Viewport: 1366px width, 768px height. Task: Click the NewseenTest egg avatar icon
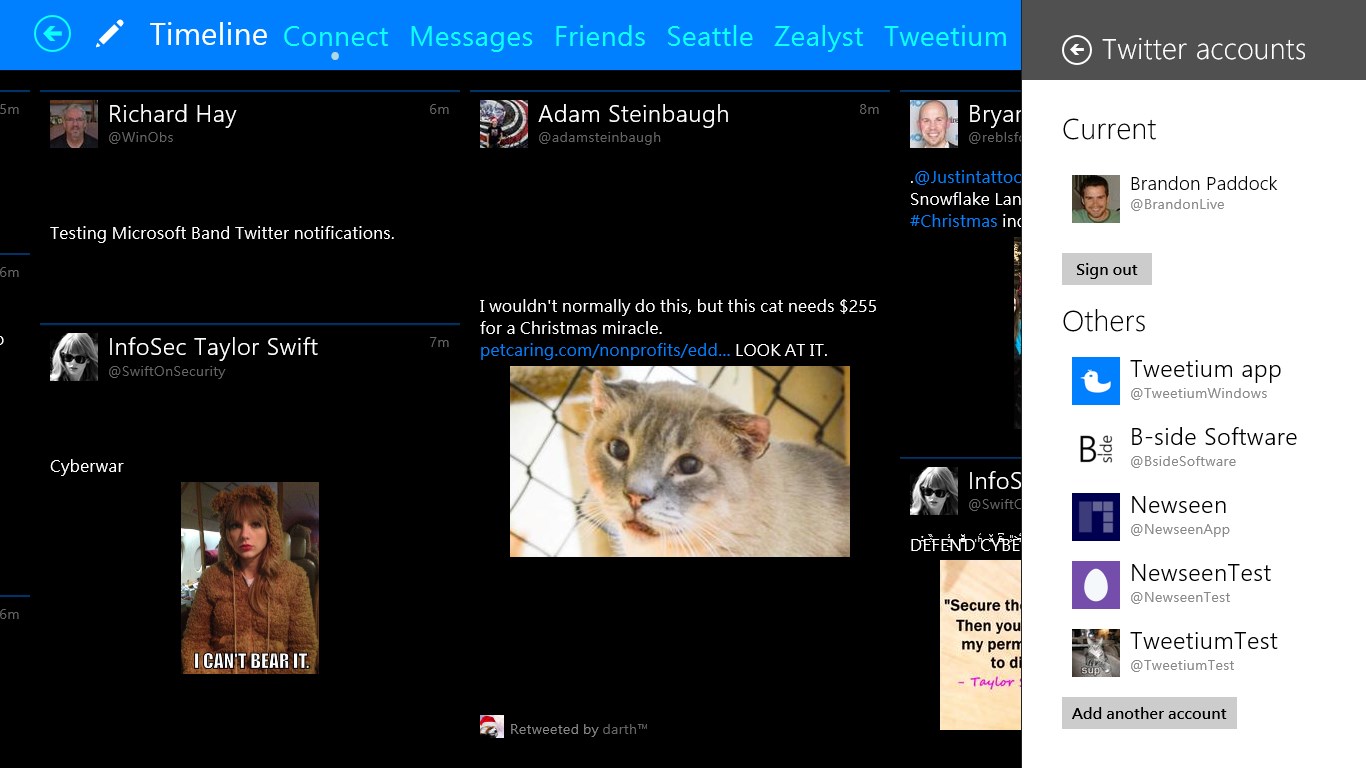(x=1095, y=585)
